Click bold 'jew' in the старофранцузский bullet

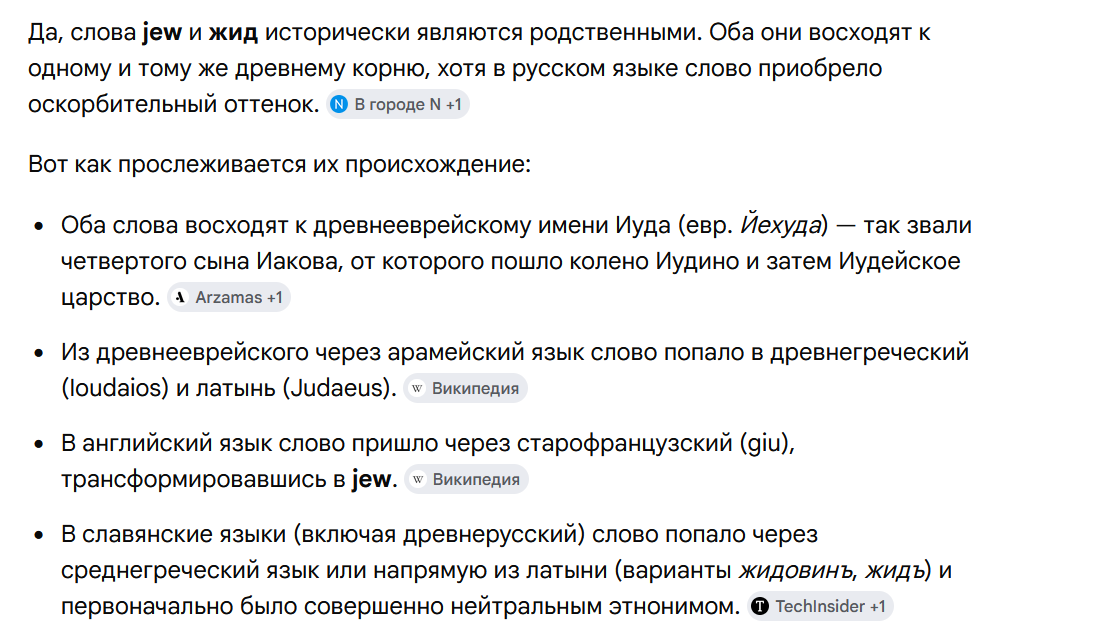(x=372, y=479)
